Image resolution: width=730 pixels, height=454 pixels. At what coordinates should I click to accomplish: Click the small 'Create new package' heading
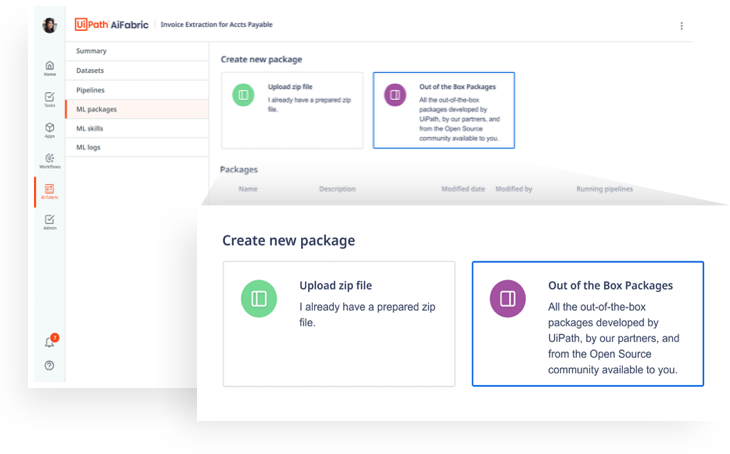click(261, 60)
